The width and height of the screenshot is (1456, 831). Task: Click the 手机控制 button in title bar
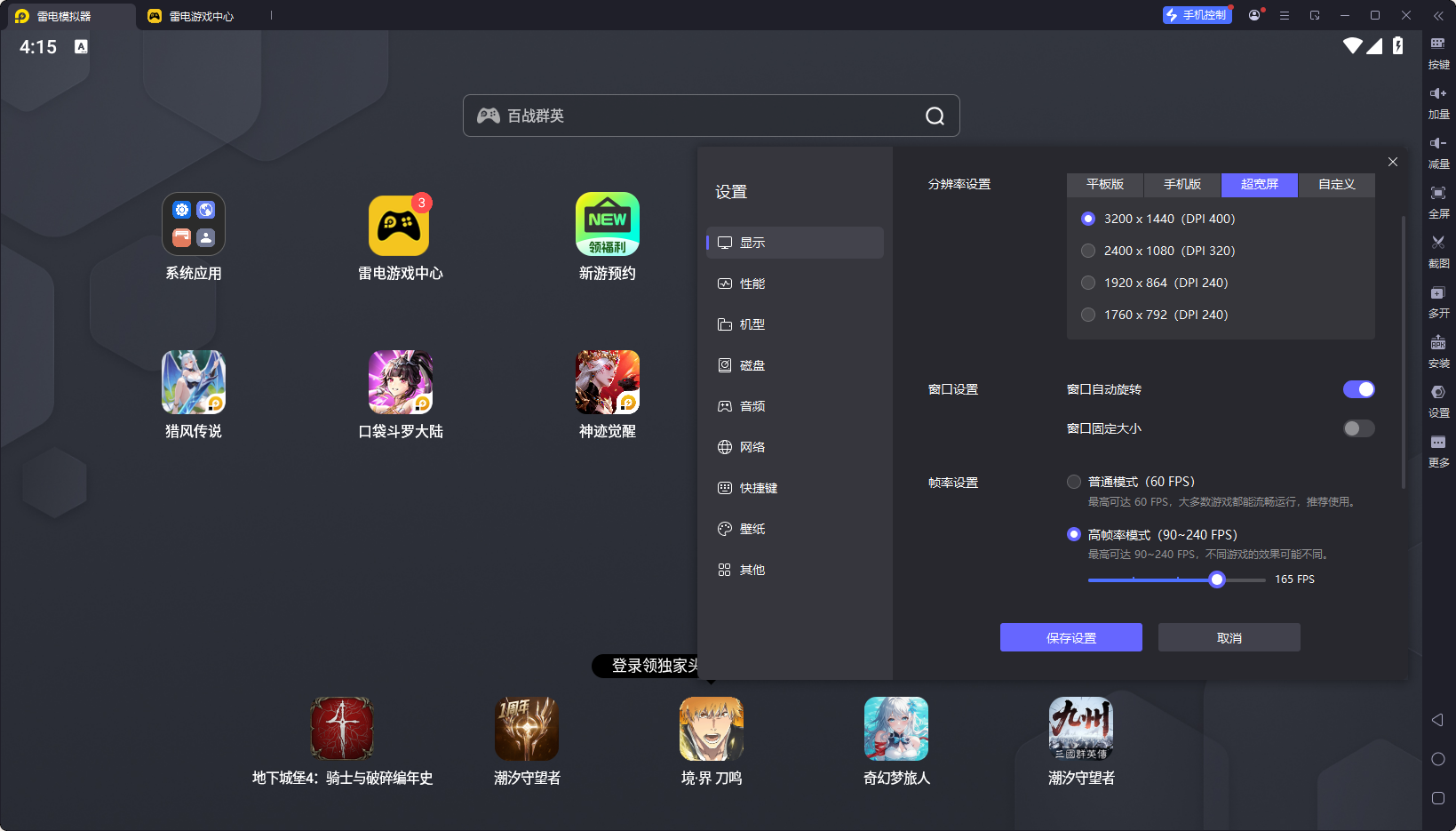coord(1197,15)
